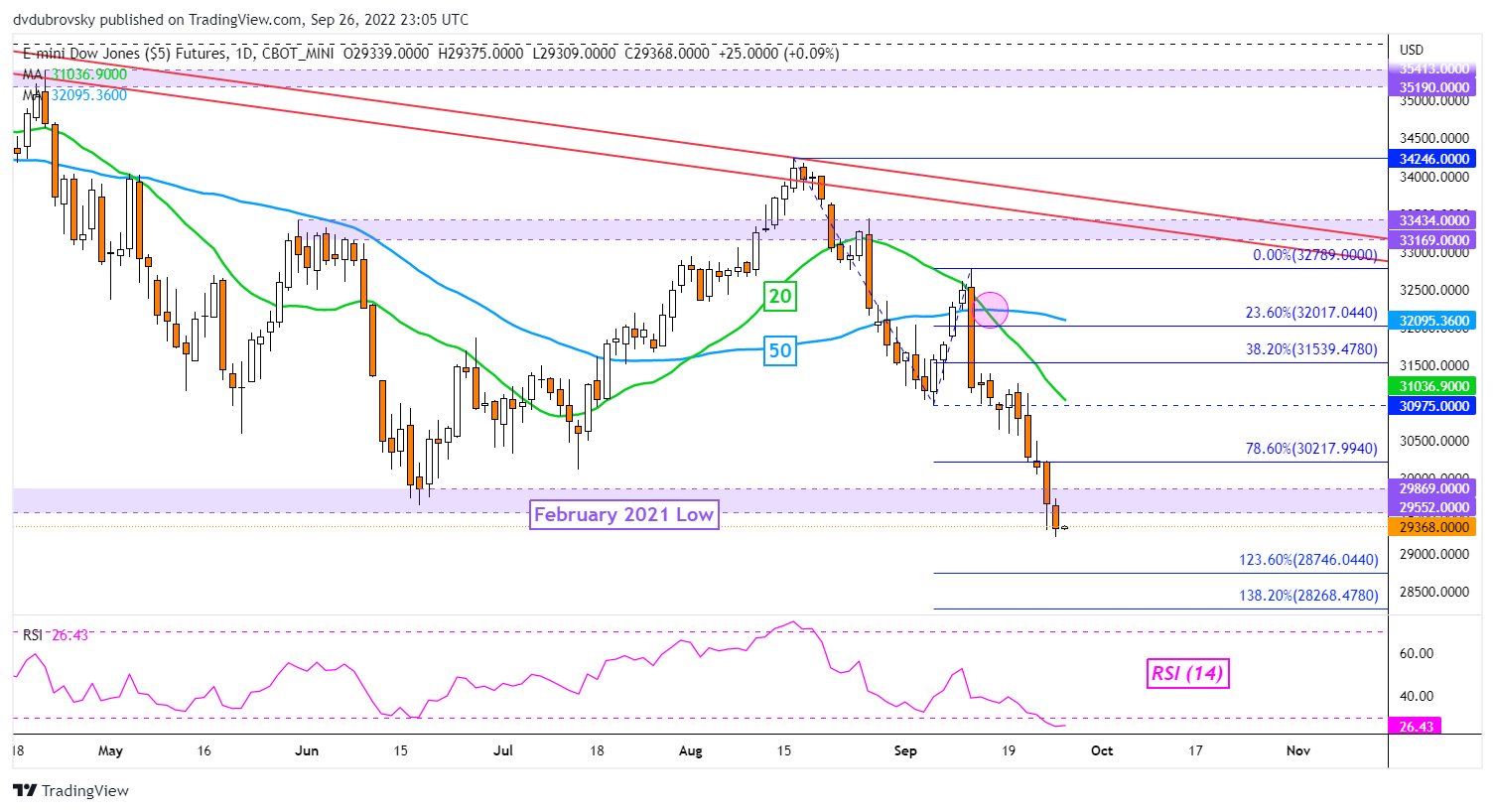This screenshot has height=812, width=1495.
Task: Click the 0.00%(32789.0000) Fibonacci label
Action: (1314, 255)
